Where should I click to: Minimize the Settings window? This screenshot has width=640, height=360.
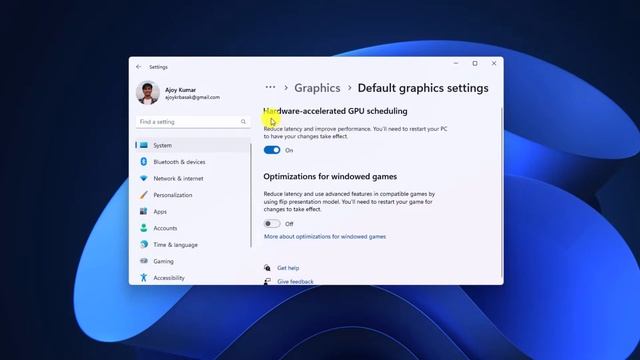tap(456, 64)
